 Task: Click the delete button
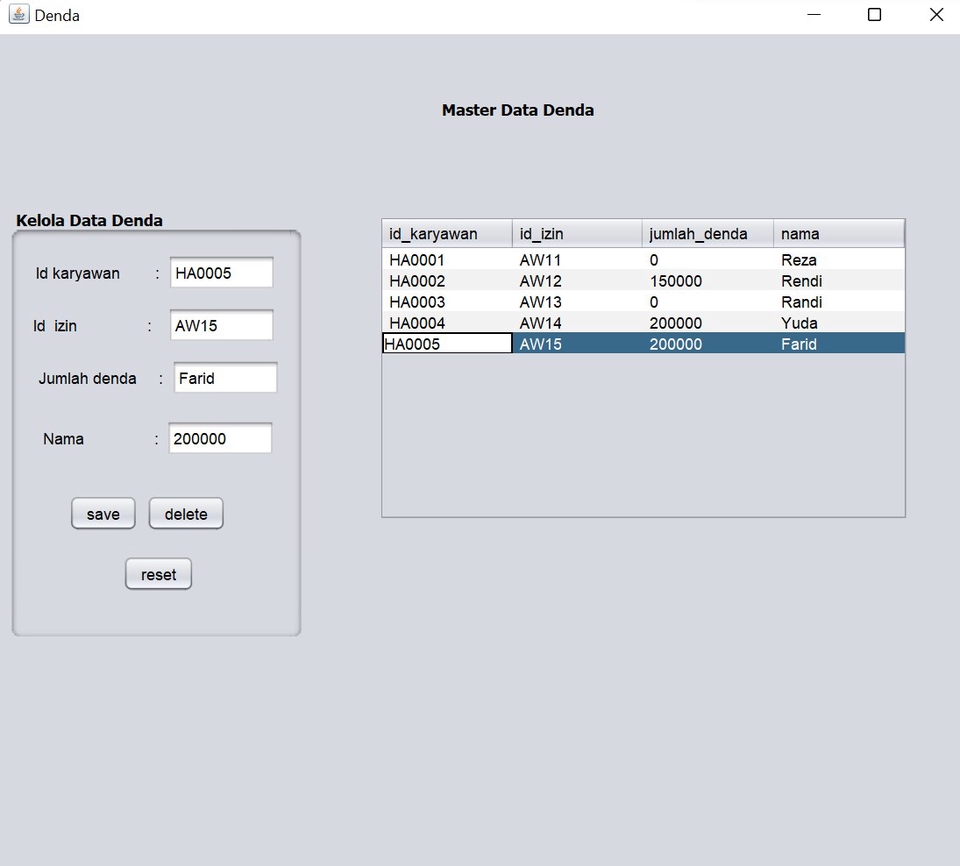coord(186,513)
